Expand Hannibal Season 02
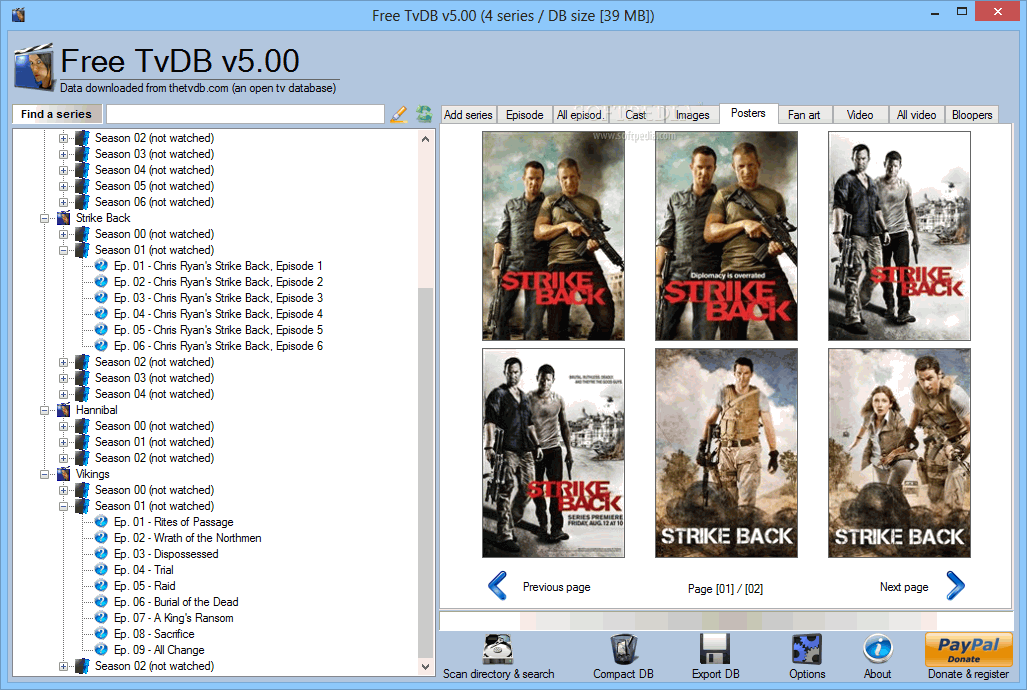The height and width of the screenshot is (690, 1027). pos(64,458)
